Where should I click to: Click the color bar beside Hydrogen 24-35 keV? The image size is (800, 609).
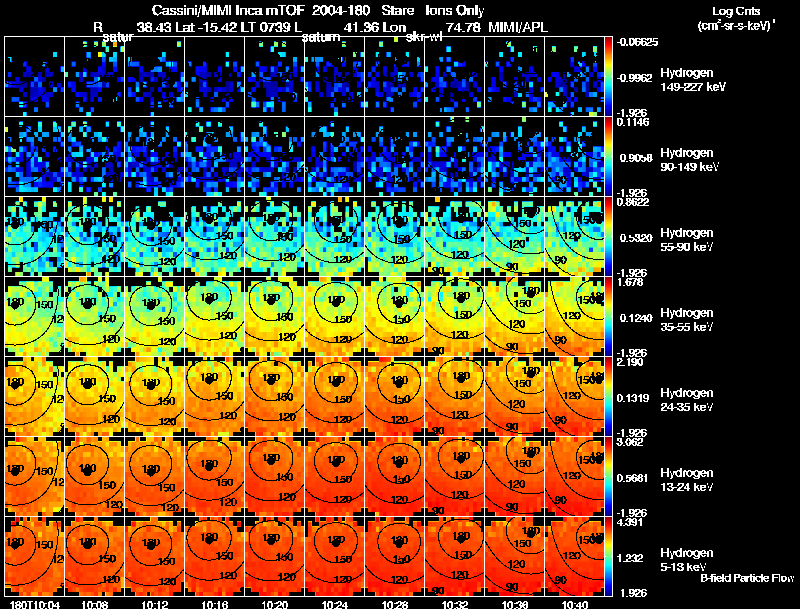tap(608, 396)
